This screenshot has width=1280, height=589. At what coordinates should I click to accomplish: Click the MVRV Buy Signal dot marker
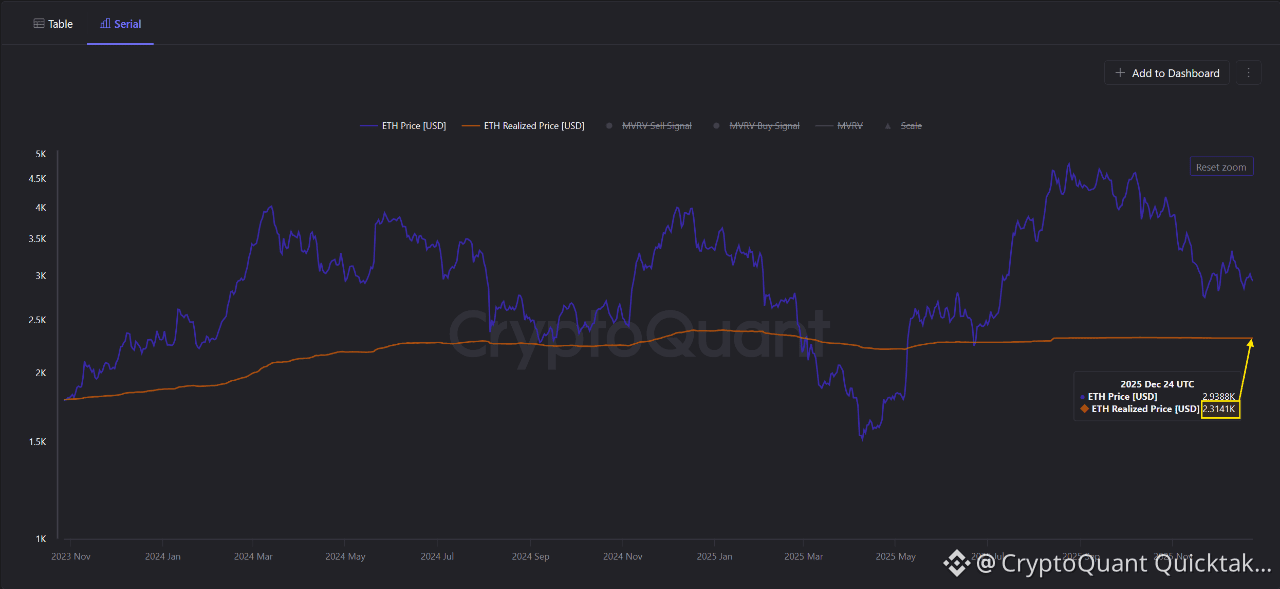pos(715,126)
